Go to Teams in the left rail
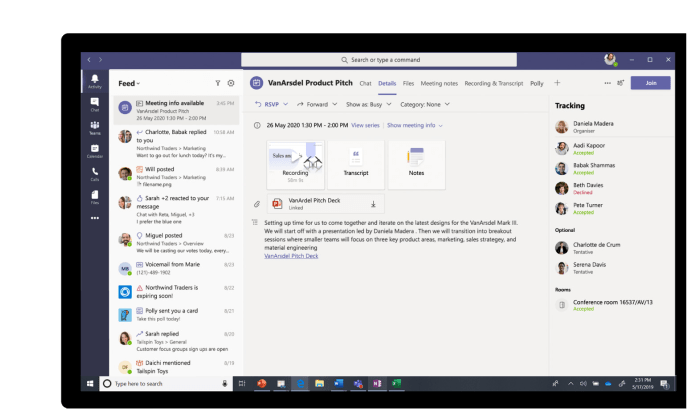687x410 pixels. [95, 127]
